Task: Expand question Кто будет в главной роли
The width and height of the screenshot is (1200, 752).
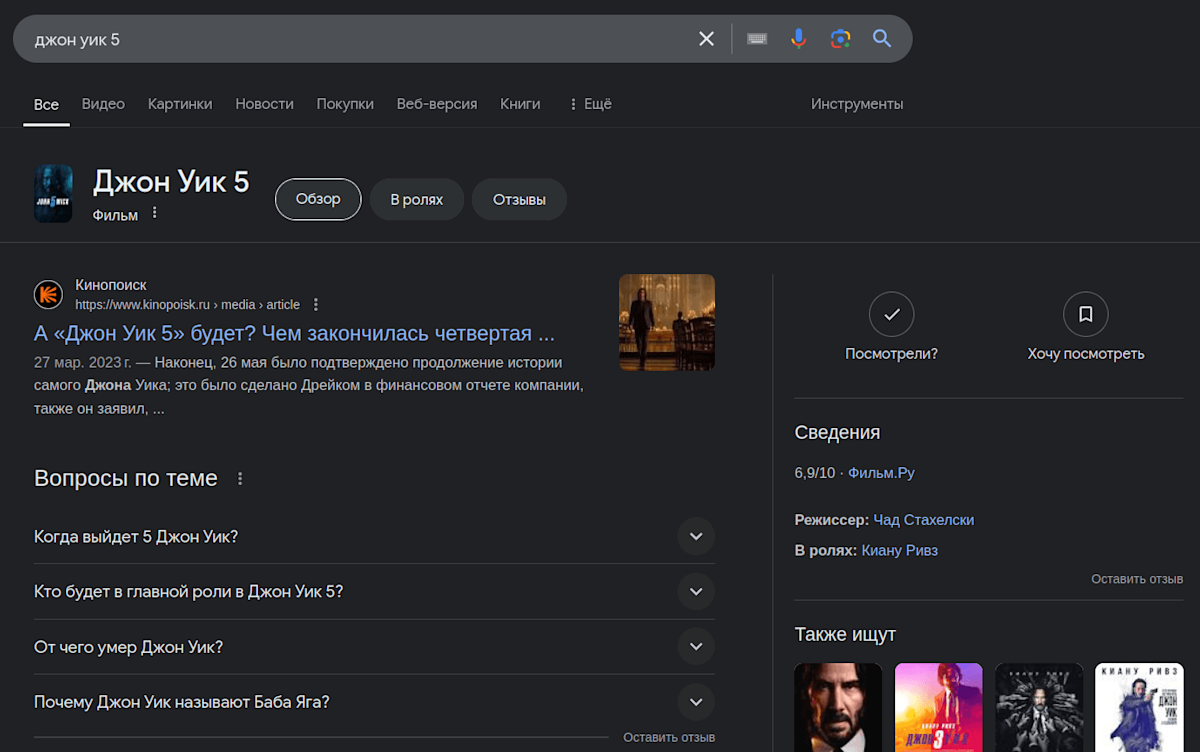Action: click(374, 592)
